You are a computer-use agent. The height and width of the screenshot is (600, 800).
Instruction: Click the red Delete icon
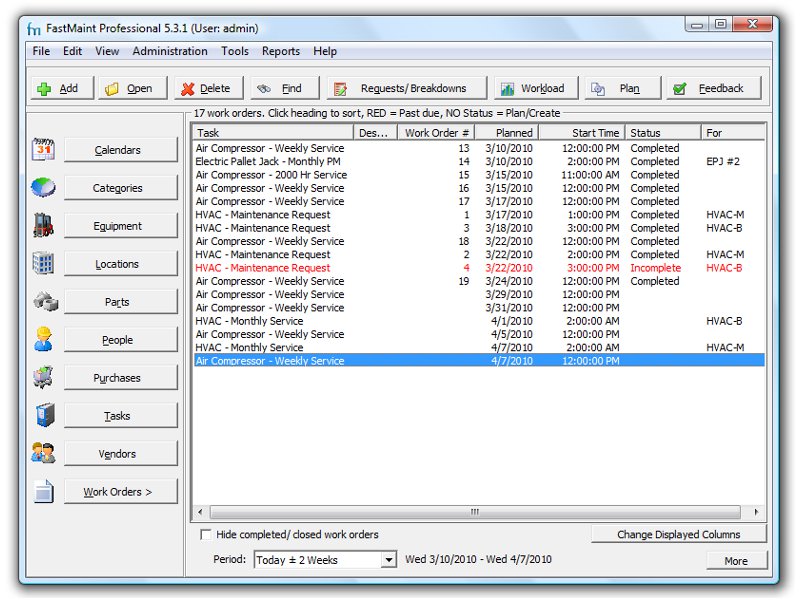pyautogui.click(x=191, y=87)
